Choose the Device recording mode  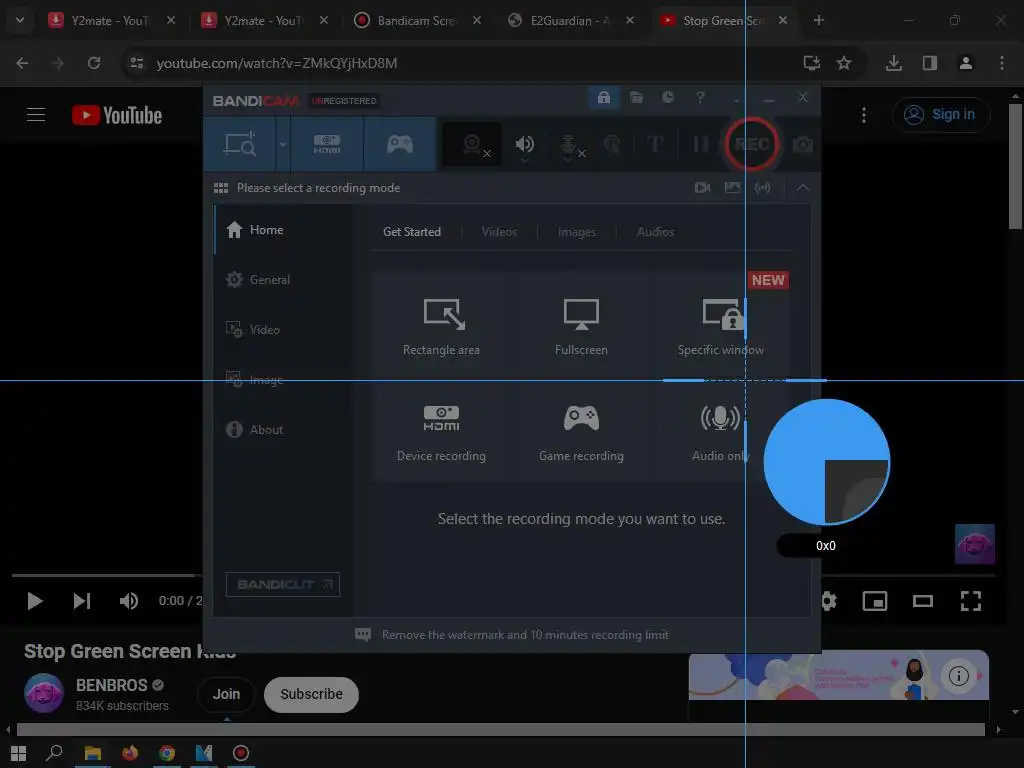pos(441,432)
